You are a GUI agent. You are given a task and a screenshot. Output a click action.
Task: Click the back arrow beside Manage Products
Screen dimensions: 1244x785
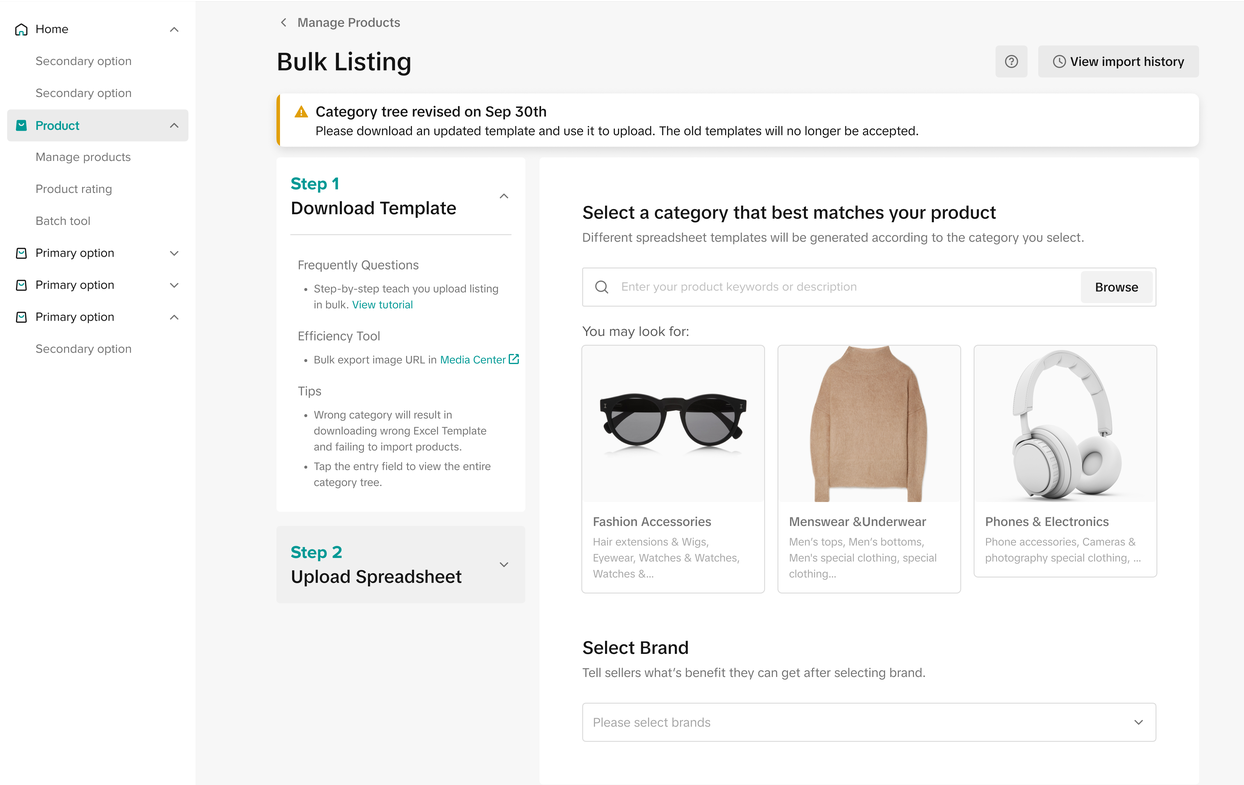pos(283,22)
